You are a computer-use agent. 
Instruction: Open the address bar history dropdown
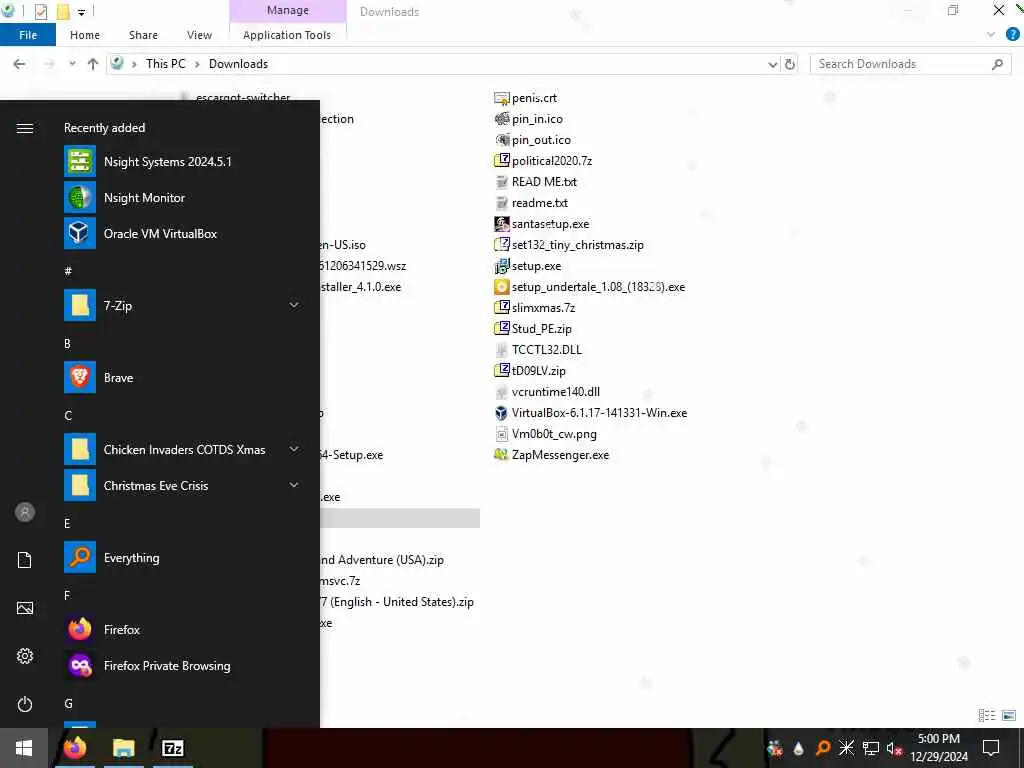click(x=773, y=64)
